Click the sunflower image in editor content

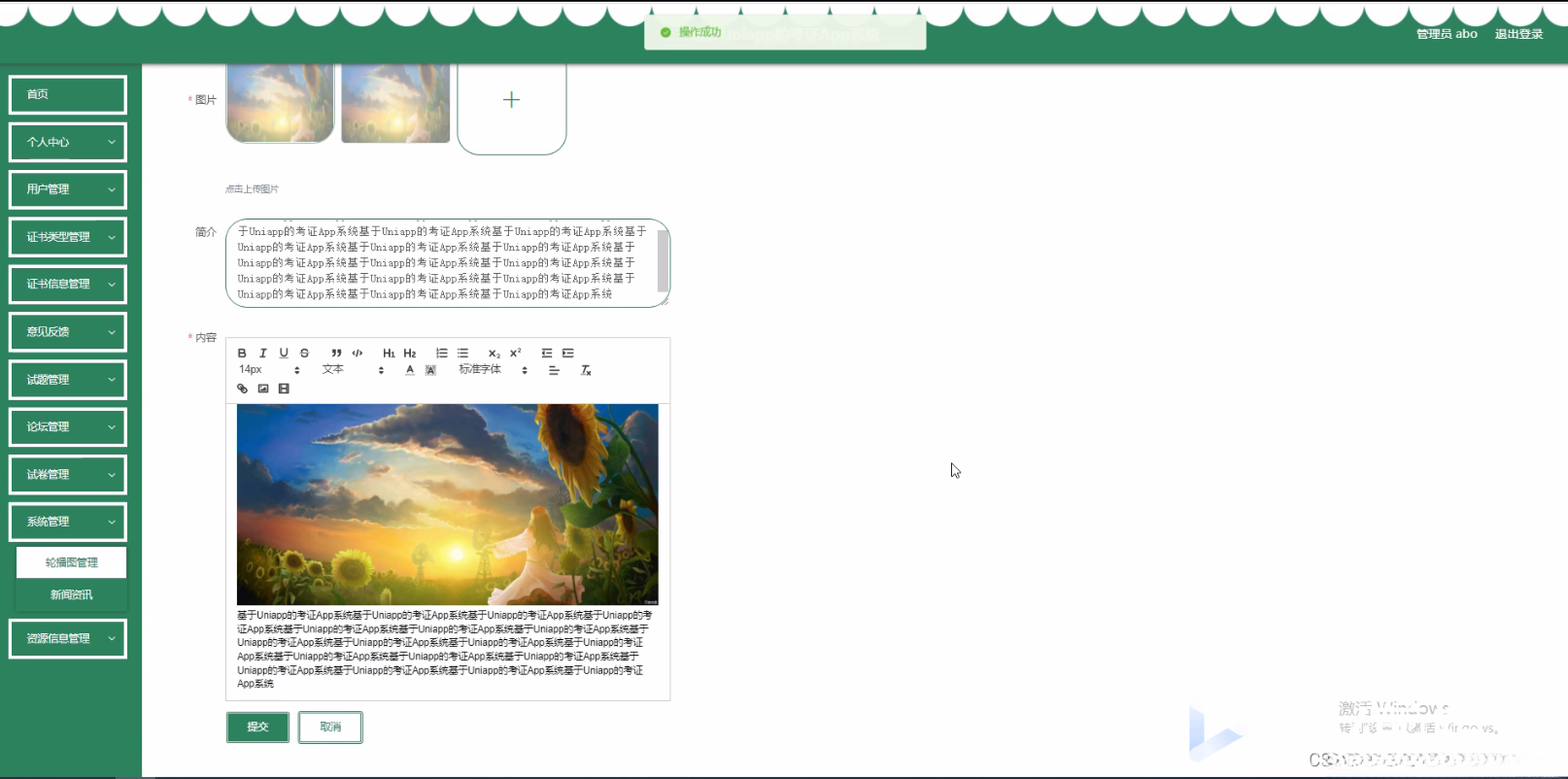[x=448, y=504]
